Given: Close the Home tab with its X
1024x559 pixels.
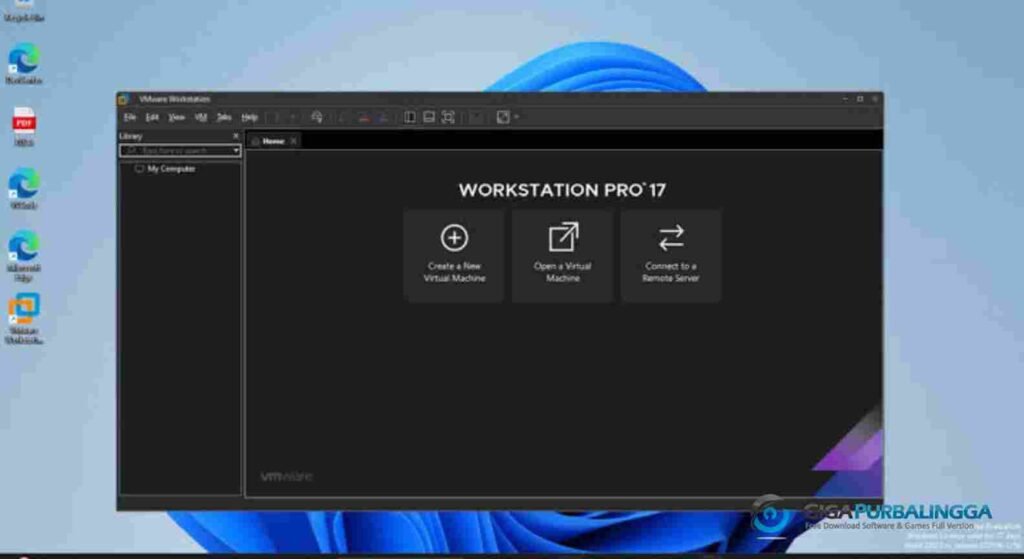Looking at the screenshot, I should click(x=293, y=141).
